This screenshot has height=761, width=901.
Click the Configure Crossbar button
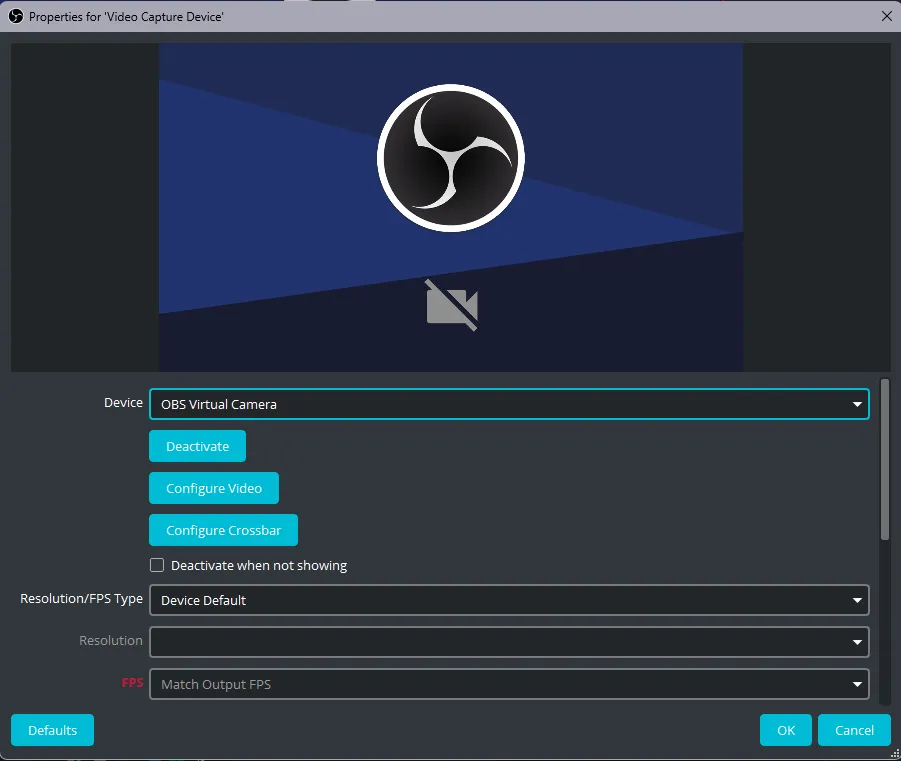pyautogui.click(x=223, y=530)
